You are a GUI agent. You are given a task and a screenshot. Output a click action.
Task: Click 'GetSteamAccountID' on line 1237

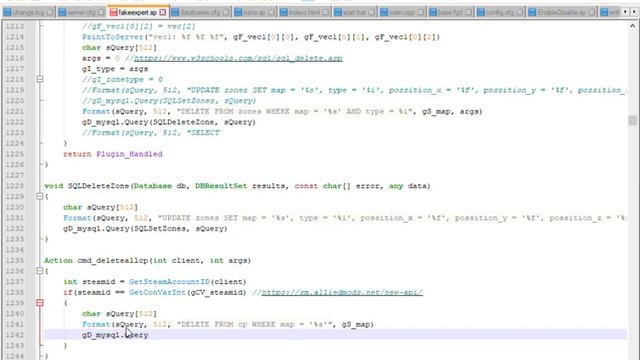tap(169, 282)
